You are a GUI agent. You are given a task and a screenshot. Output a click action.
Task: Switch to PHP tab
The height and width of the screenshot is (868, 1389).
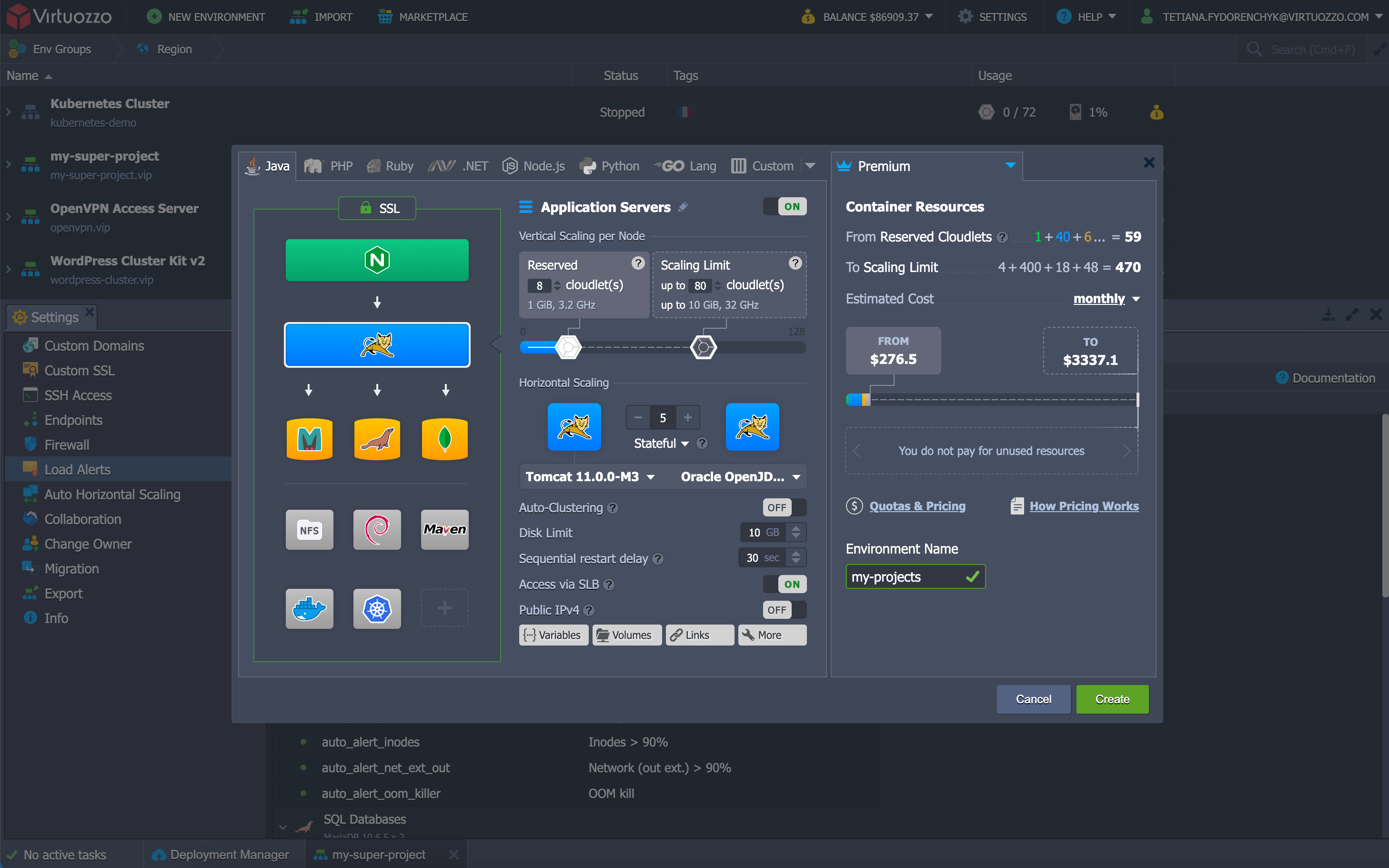329,166
